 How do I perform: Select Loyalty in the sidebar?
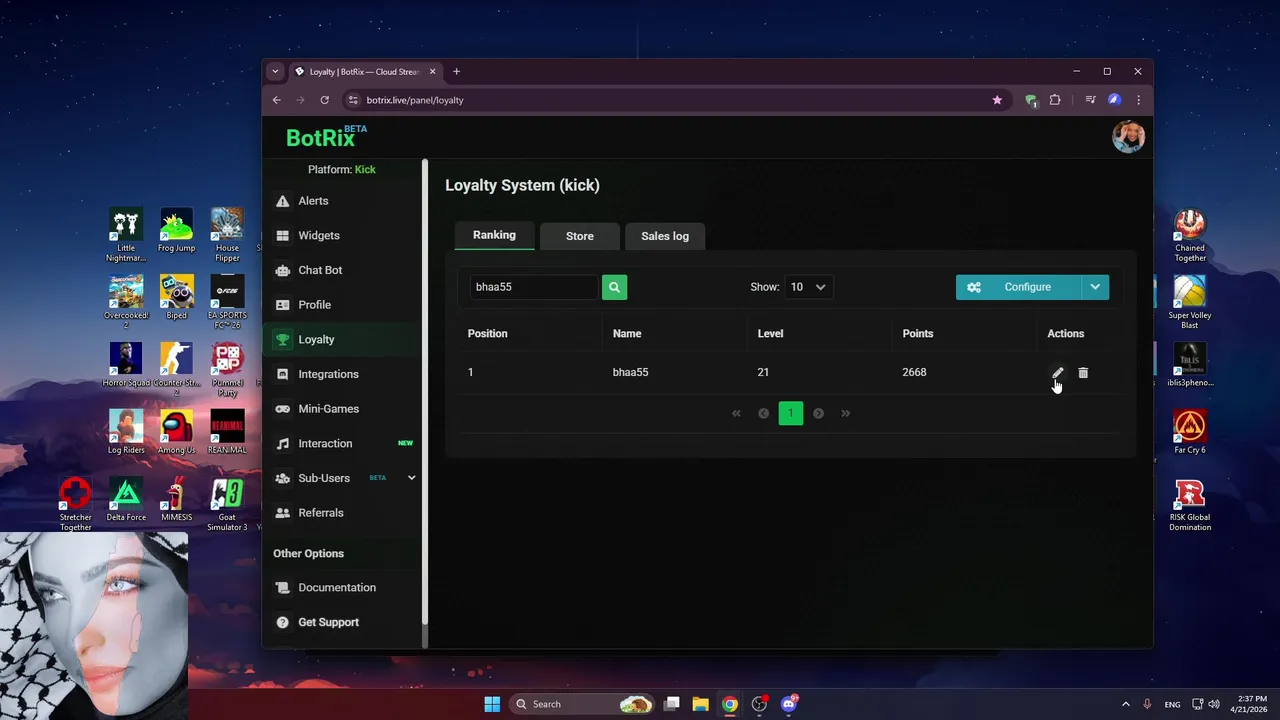(343, 340)
